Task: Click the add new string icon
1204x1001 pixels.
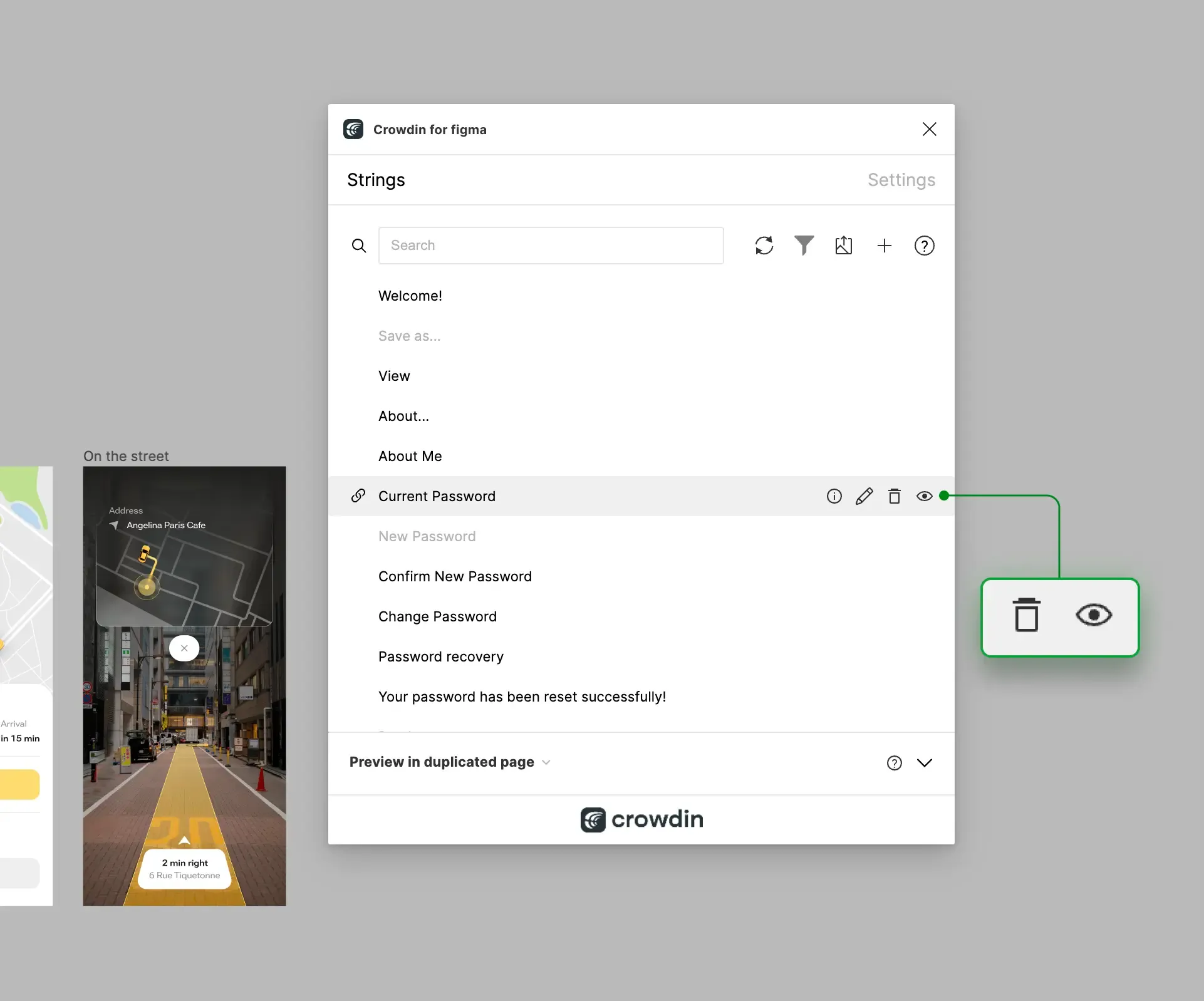Action: tap(883, 245)
